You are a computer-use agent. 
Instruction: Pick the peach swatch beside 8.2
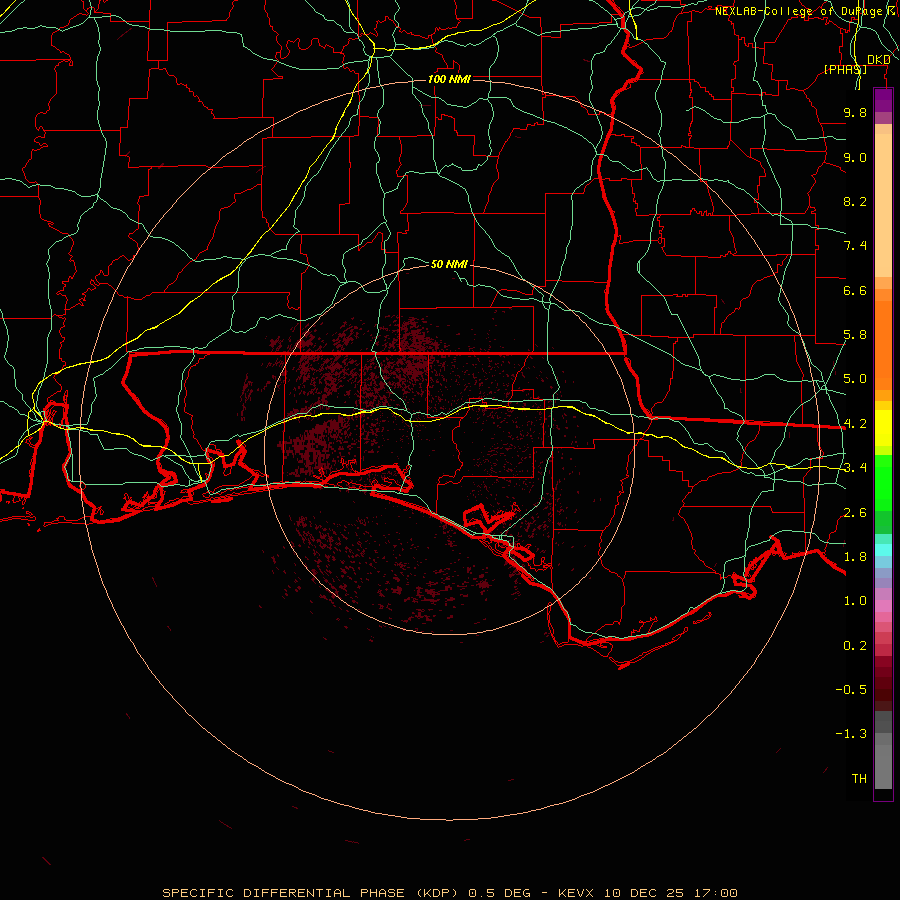tap(883, 205)
